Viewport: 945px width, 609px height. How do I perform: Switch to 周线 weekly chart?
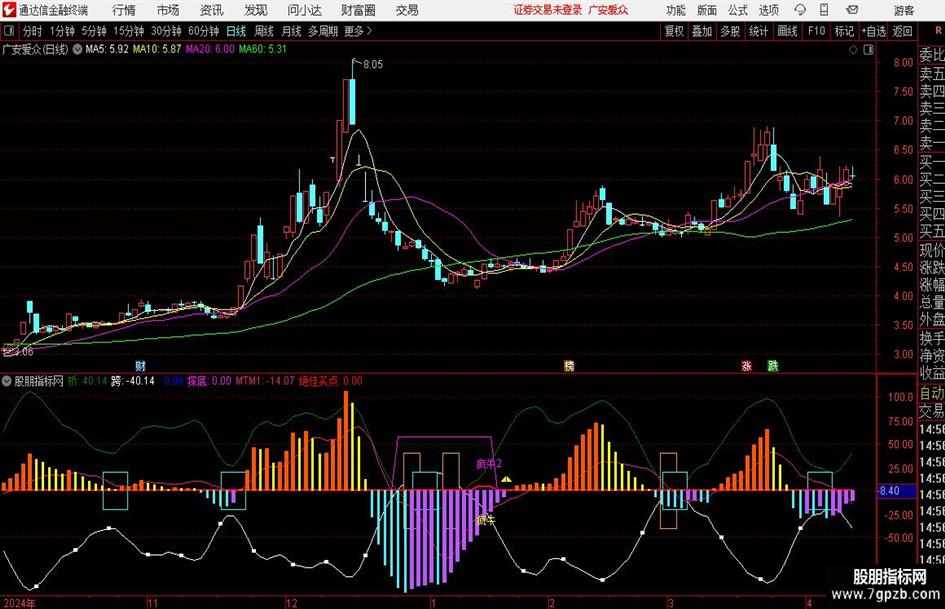(x=263, y=31)
